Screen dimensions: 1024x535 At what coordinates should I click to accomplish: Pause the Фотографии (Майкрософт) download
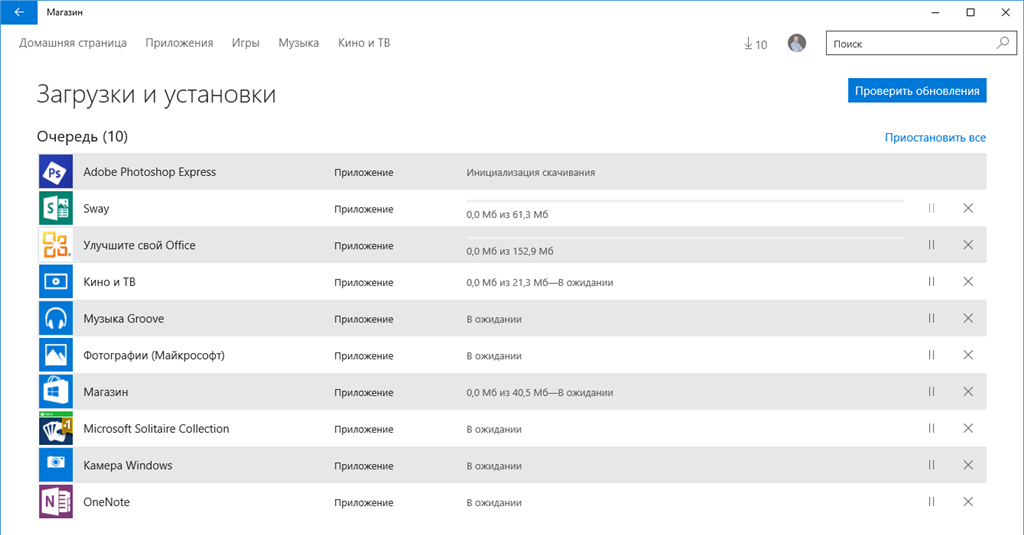point(931,355)
